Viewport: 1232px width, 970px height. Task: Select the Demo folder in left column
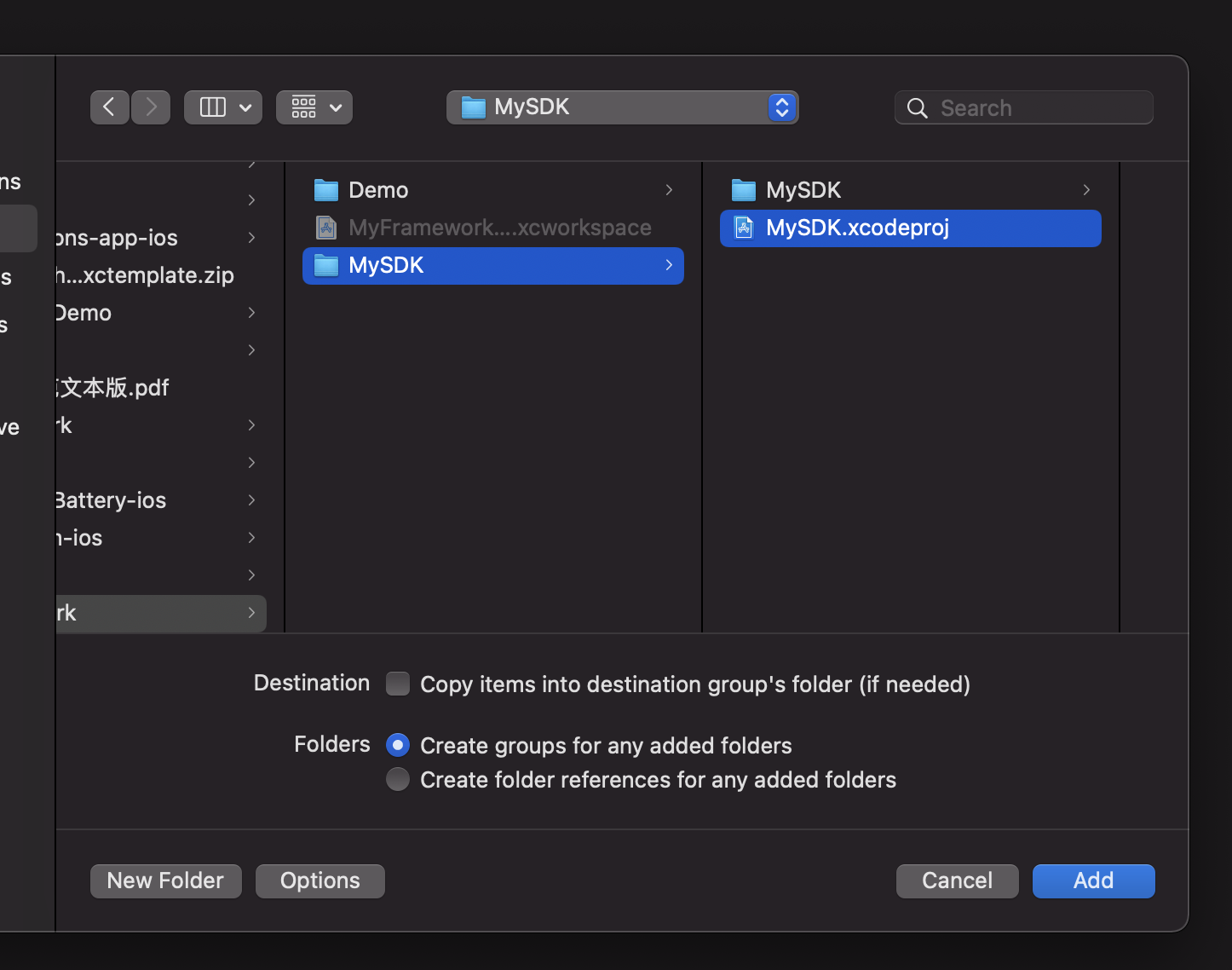161,313
